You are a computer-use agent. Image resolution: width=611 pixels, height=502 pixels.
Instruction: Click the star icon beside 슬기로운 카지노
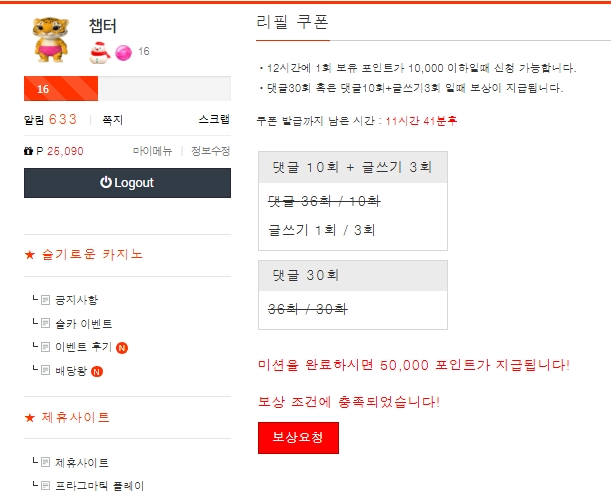pyautogui.click(x=29, y=255)
